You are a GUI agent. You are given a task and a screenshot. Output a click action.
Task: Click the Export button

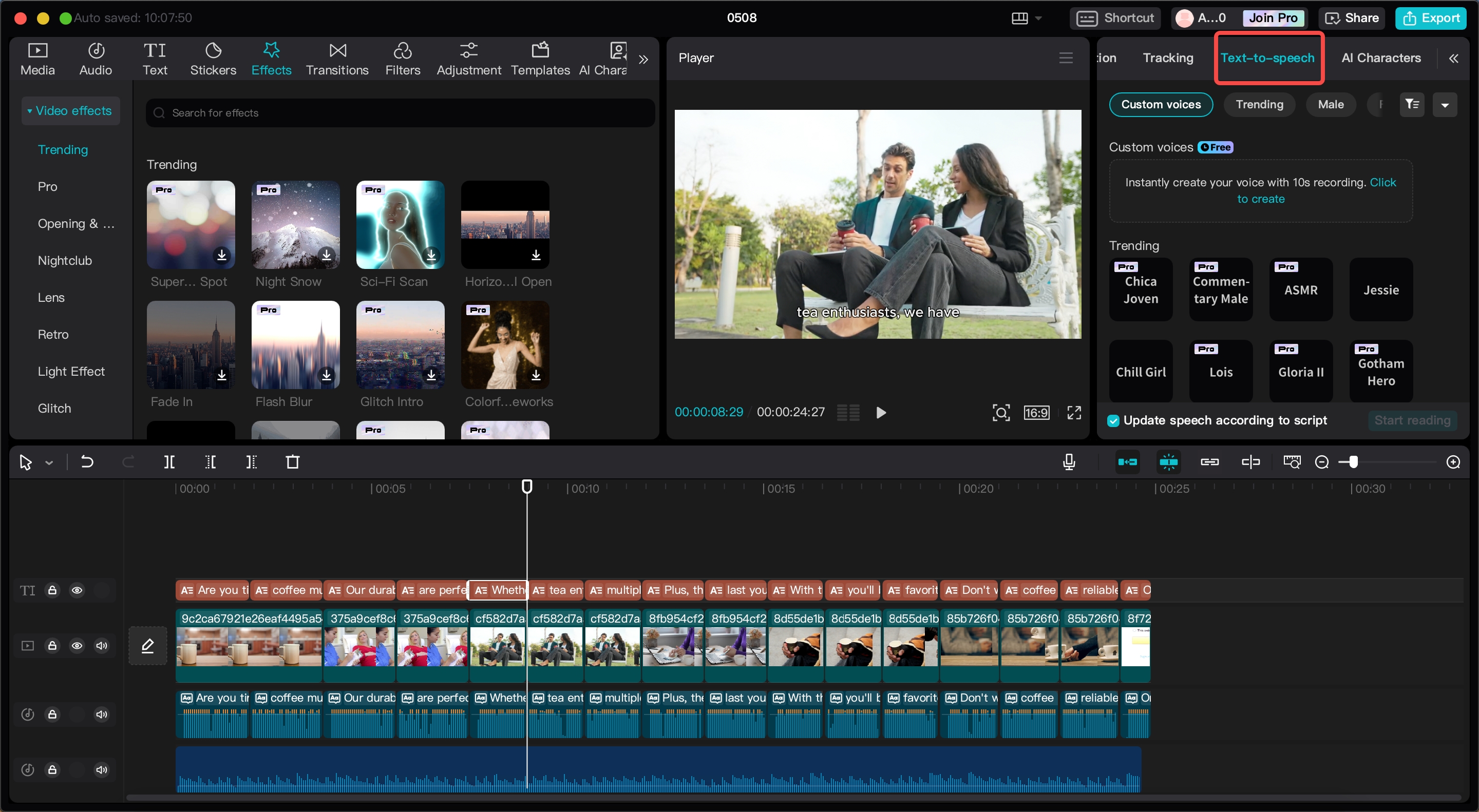pos(1431,18)
